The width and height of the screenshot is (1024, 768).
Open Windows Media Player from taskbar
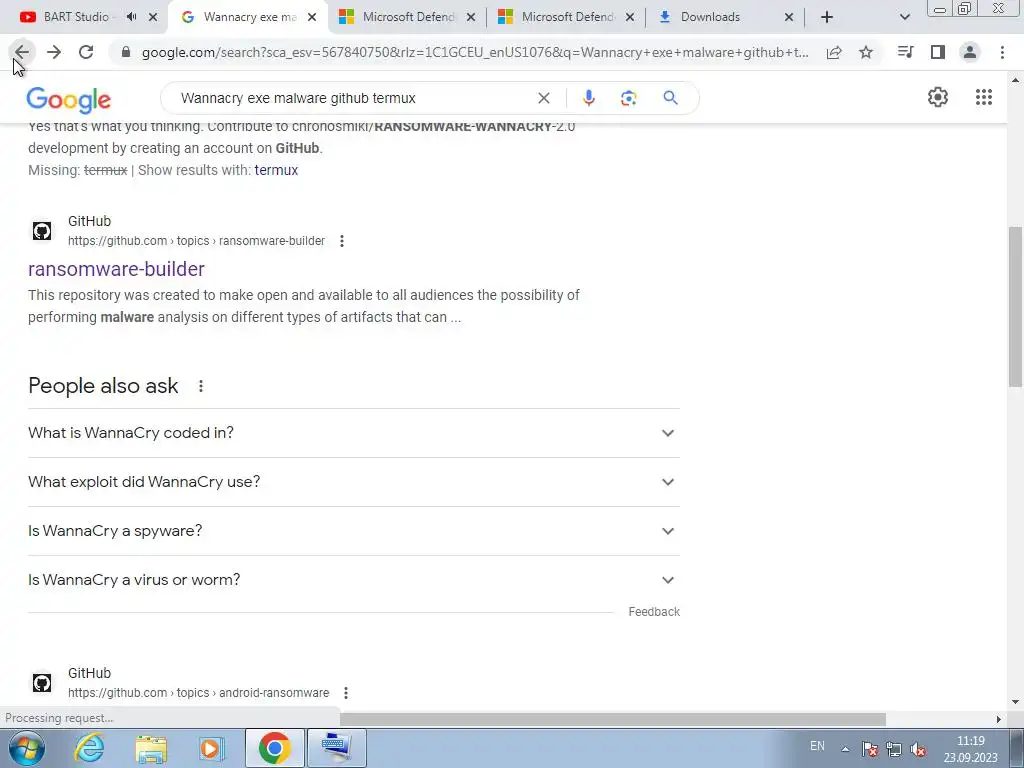[211, 748]
